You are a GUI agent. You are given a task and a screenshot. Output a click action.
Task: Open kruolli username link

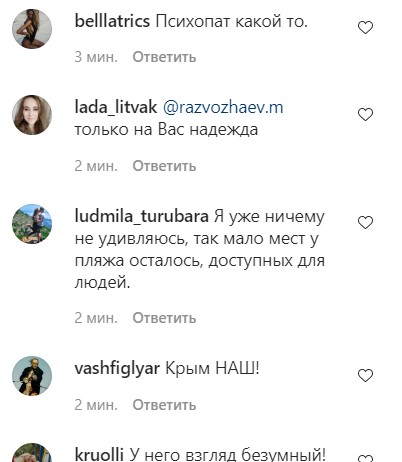pyautogui.click(x=99, y=454)
